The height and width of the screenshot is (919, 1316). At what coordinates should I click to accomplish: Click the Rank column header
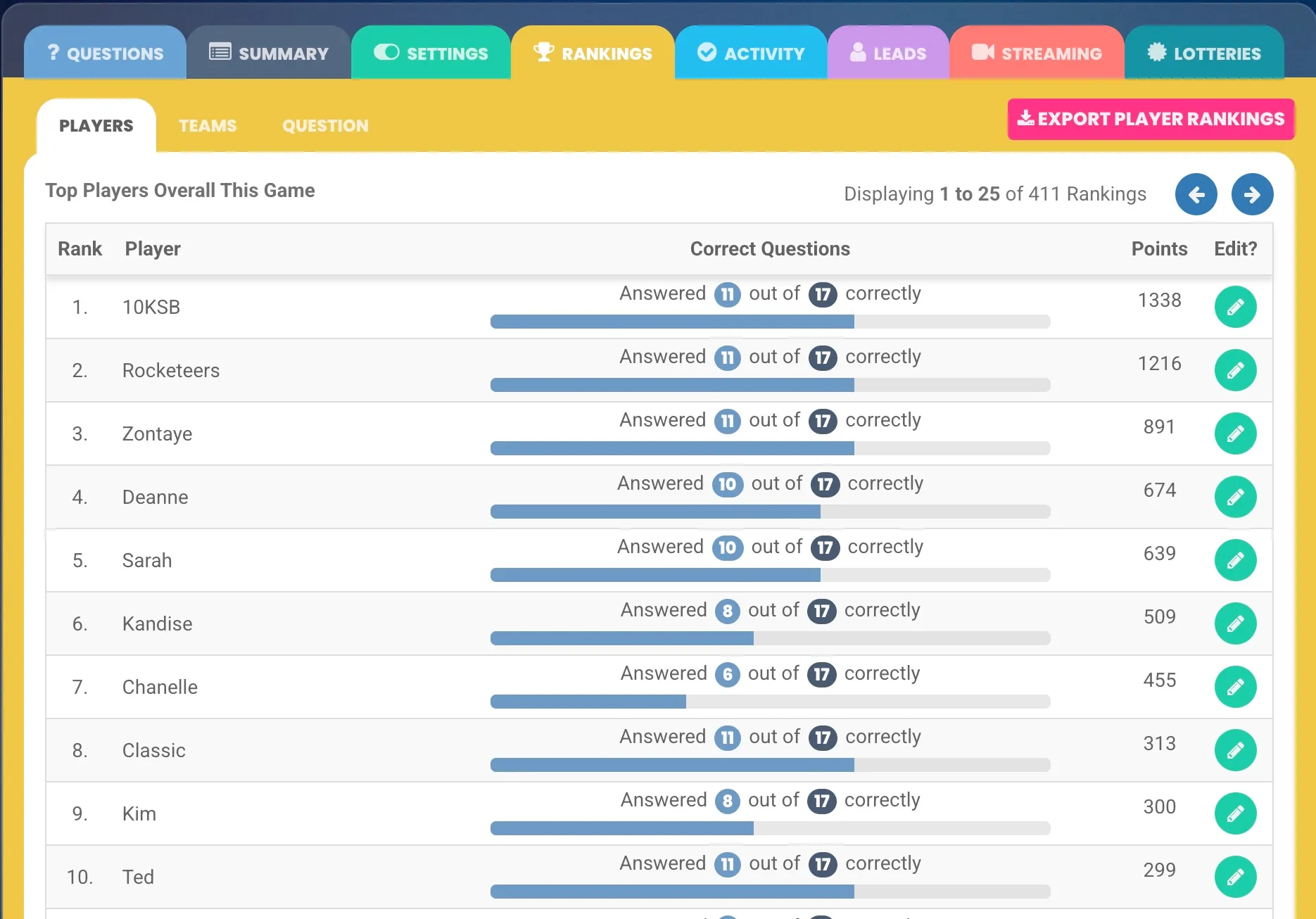(x=80, y=248)
